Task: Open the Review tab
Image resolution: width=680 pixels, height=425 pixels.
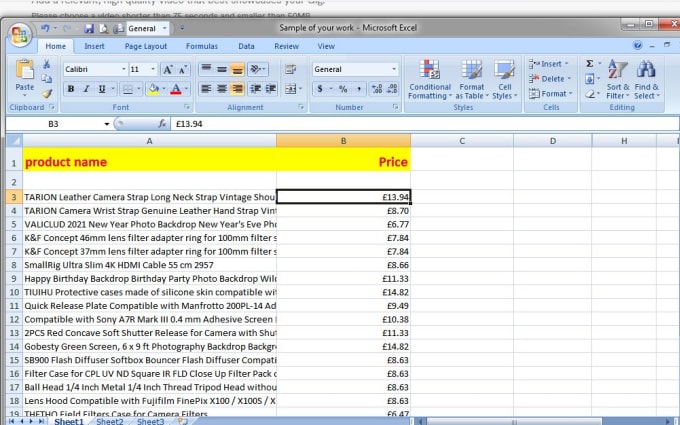Action: (286, 46)
